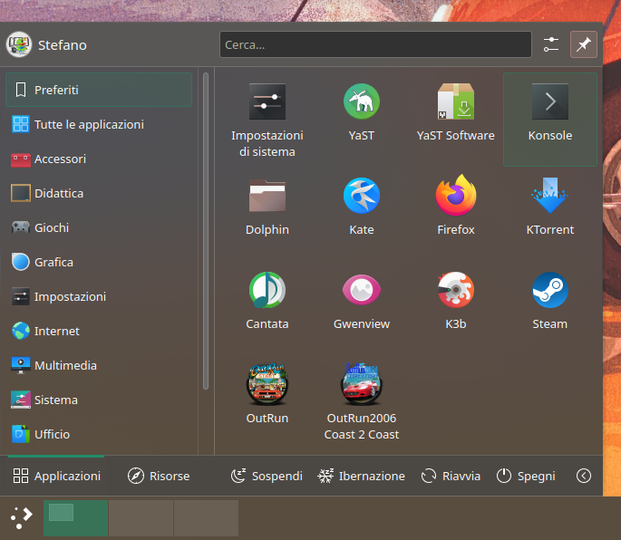Click the Stefano username label
Screen dimensions: 621x540
[62, 45]
